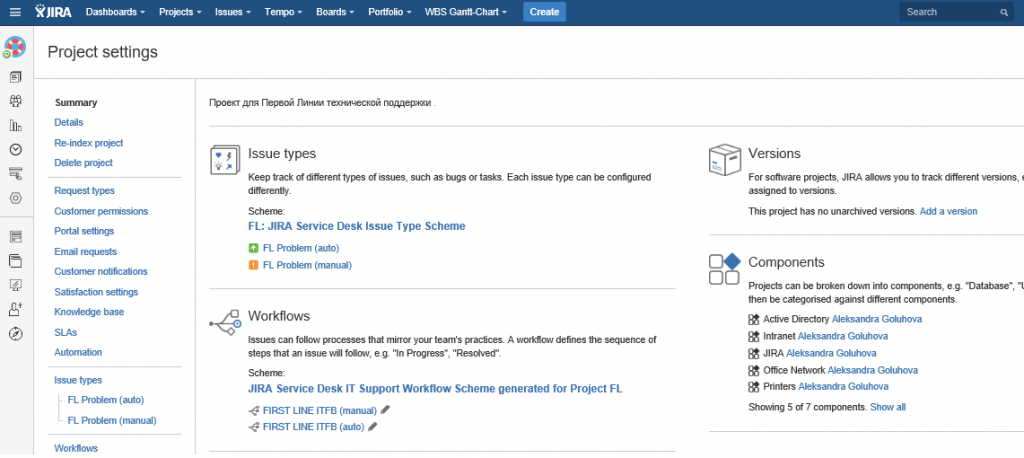
Task: Open Email requests settings
Action: (x=86, y=252)
